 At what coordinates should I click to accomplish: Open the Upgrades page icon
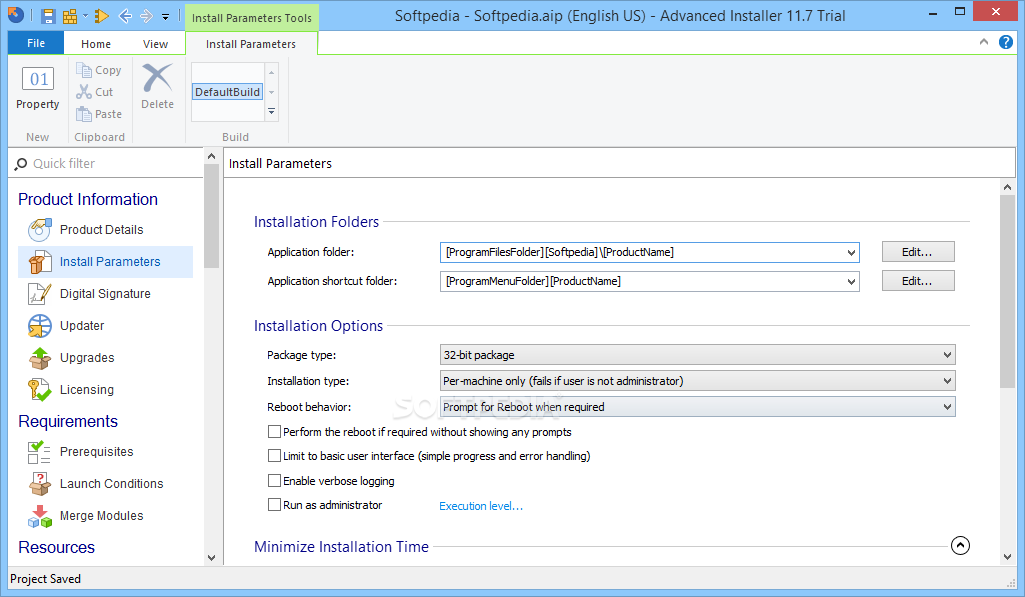coord(40,358)
